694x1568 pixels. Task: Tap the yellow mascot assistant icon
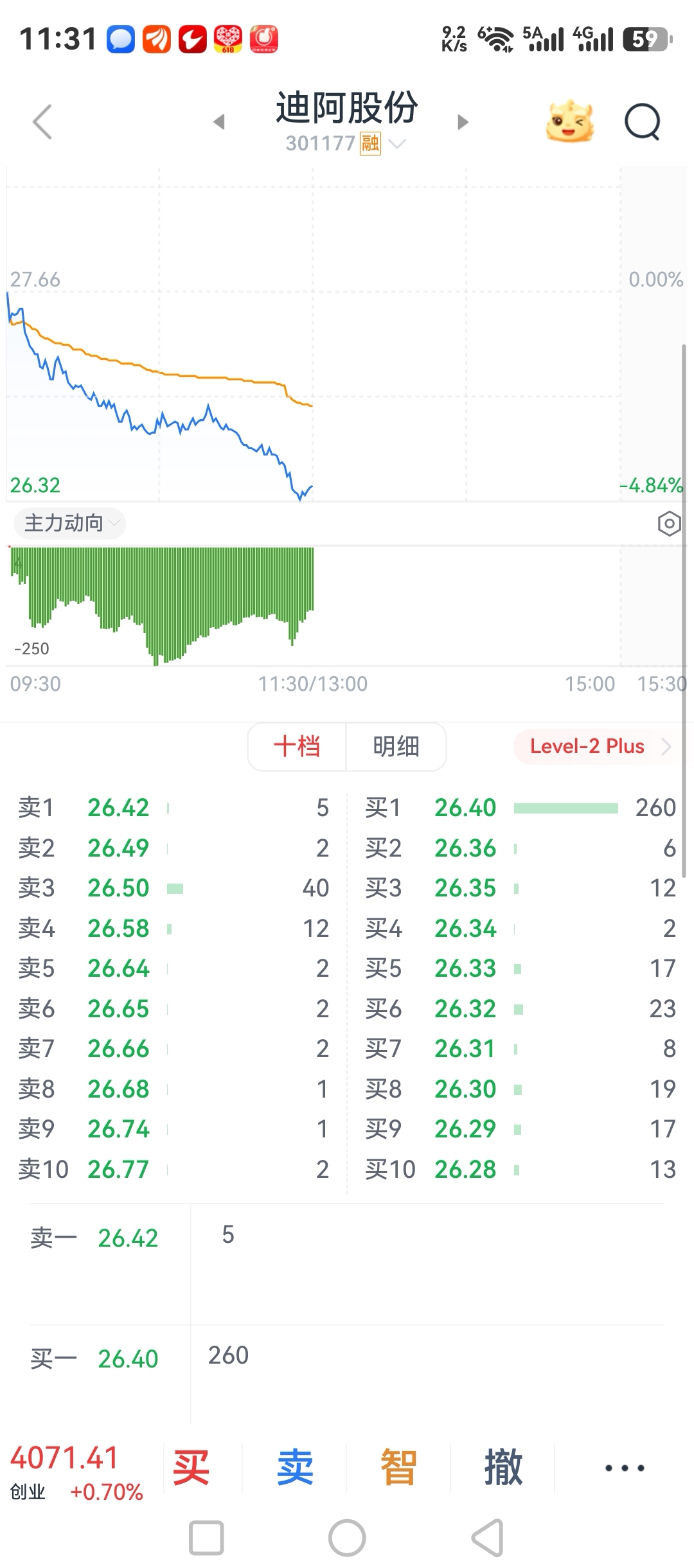click(569, 121)
